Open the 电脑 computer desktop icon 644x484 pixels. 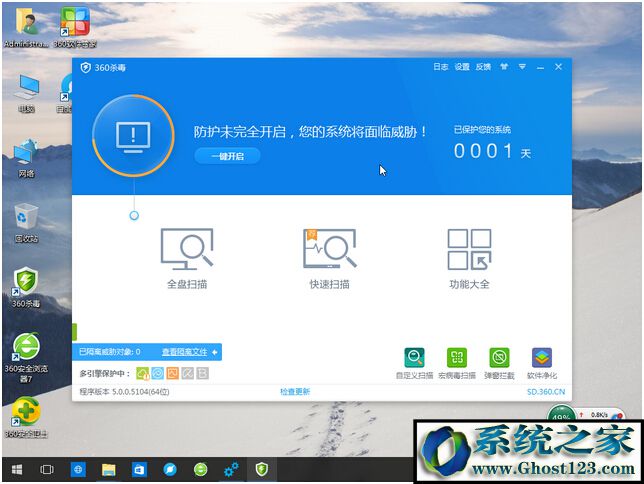coord(26,94)
